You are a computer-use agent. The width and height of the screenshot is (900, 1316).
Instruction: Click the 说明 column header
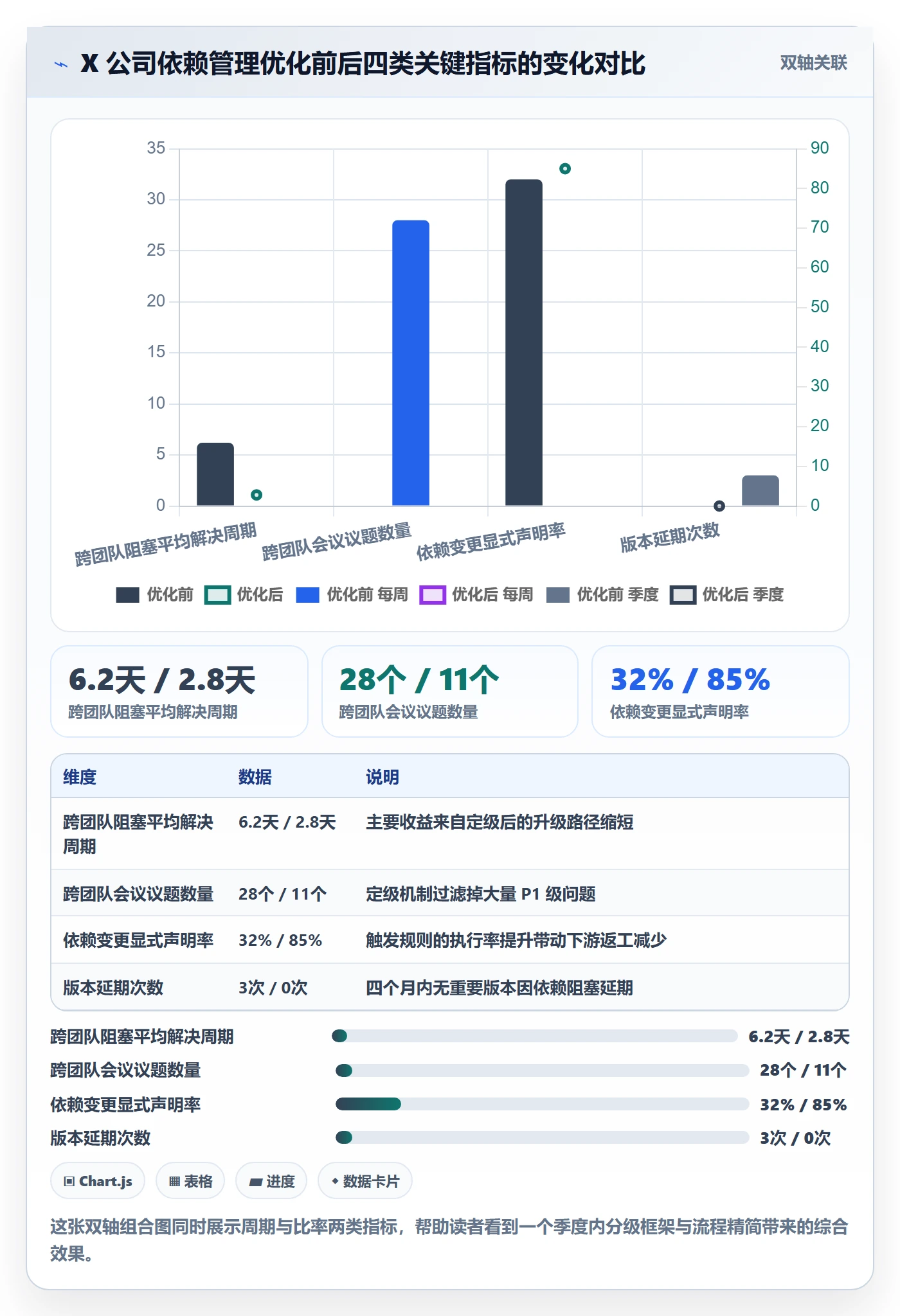click(x=382, y=777)
